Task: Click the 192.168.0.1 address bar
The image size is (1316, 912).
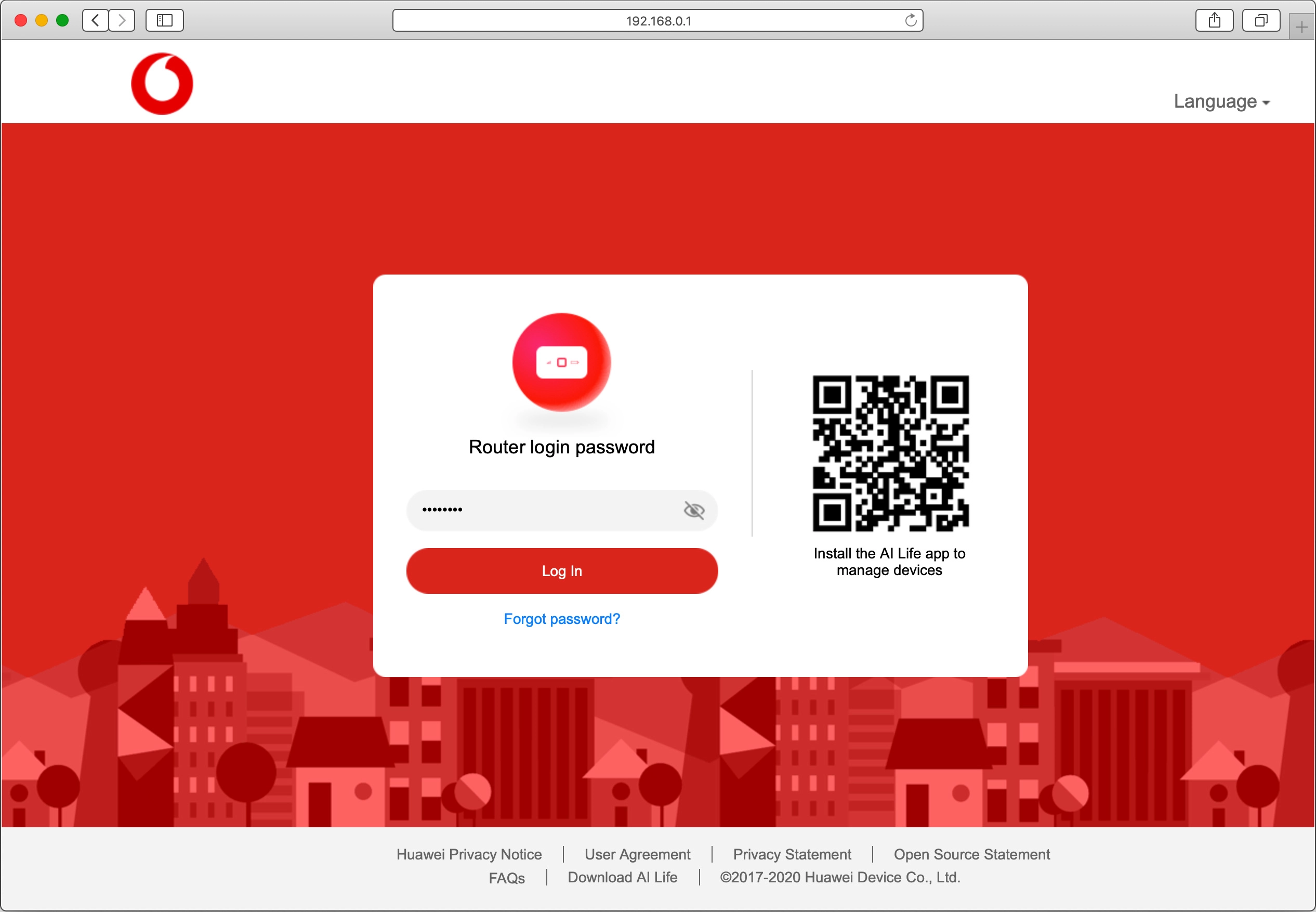Action: [x=657, y=21]
